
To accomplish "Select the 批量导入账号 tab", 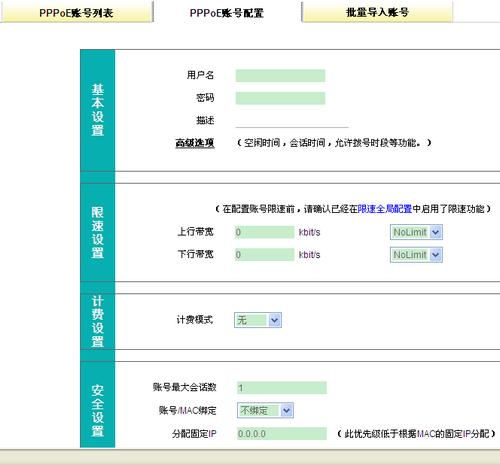I will tap(377, 12).
